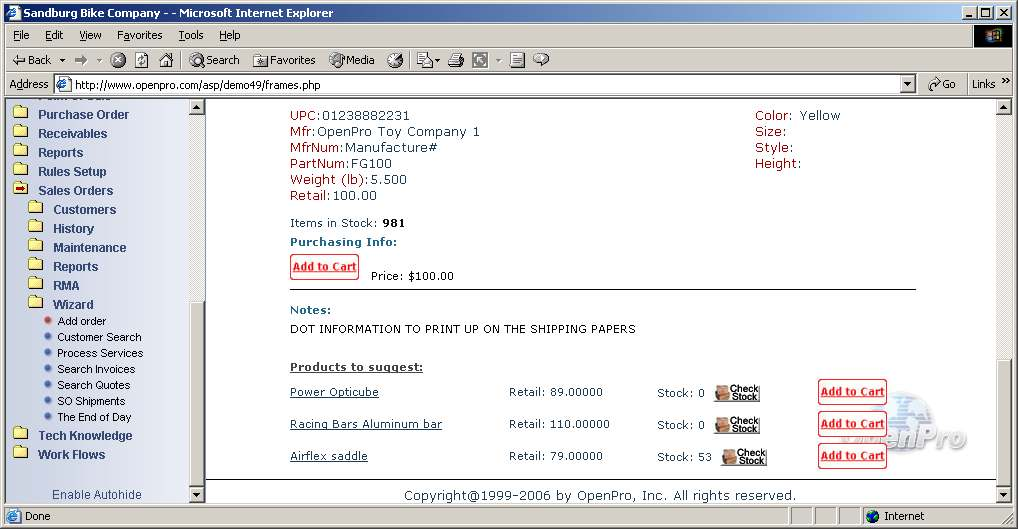Viewport: 1018px width, 529px height.
Task: Click the Stop button in the browser toolbar
Action: click(x=118, y=60)
